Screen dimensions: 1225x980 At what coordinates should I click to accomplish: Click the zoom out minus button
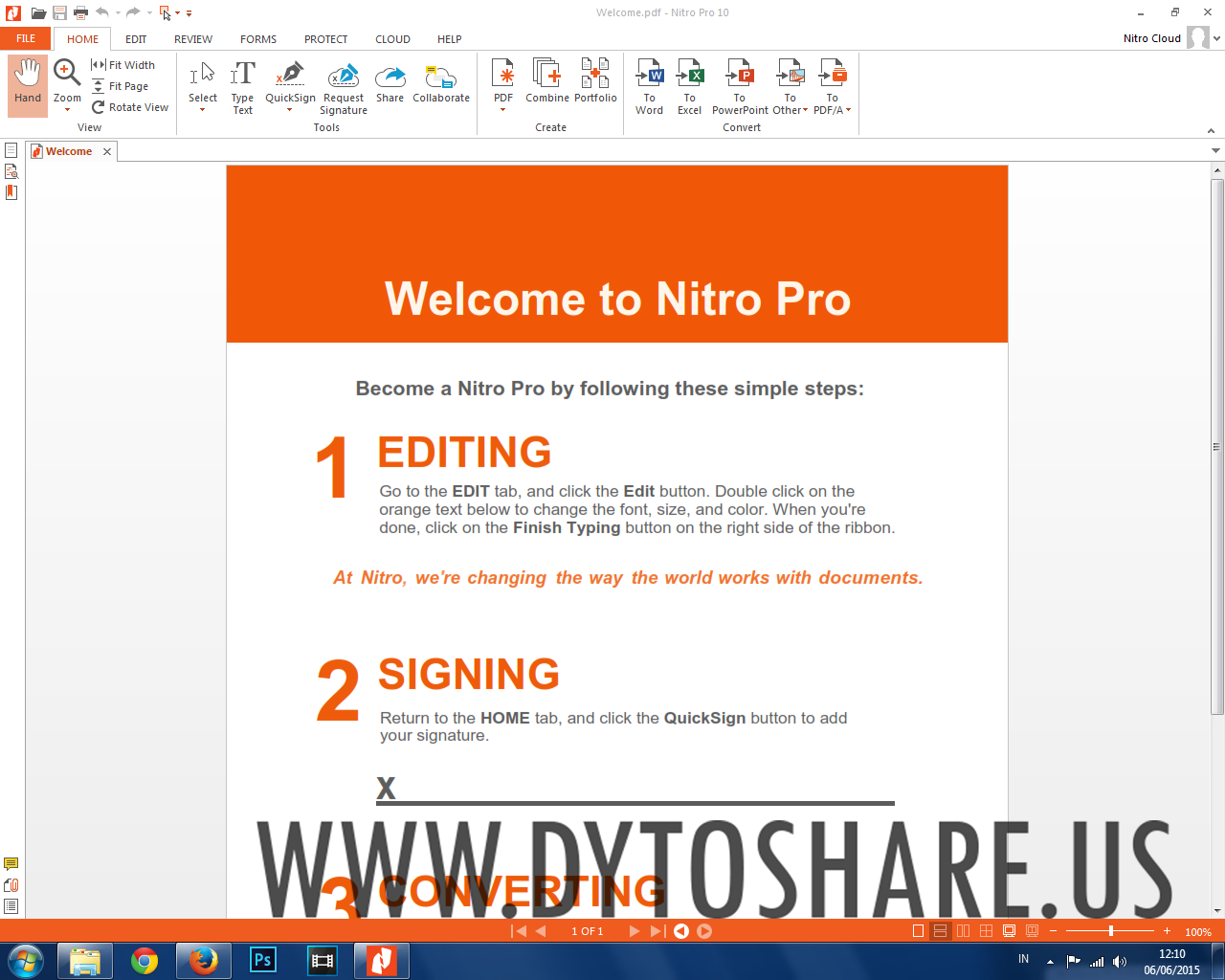tap(1054, 931)
